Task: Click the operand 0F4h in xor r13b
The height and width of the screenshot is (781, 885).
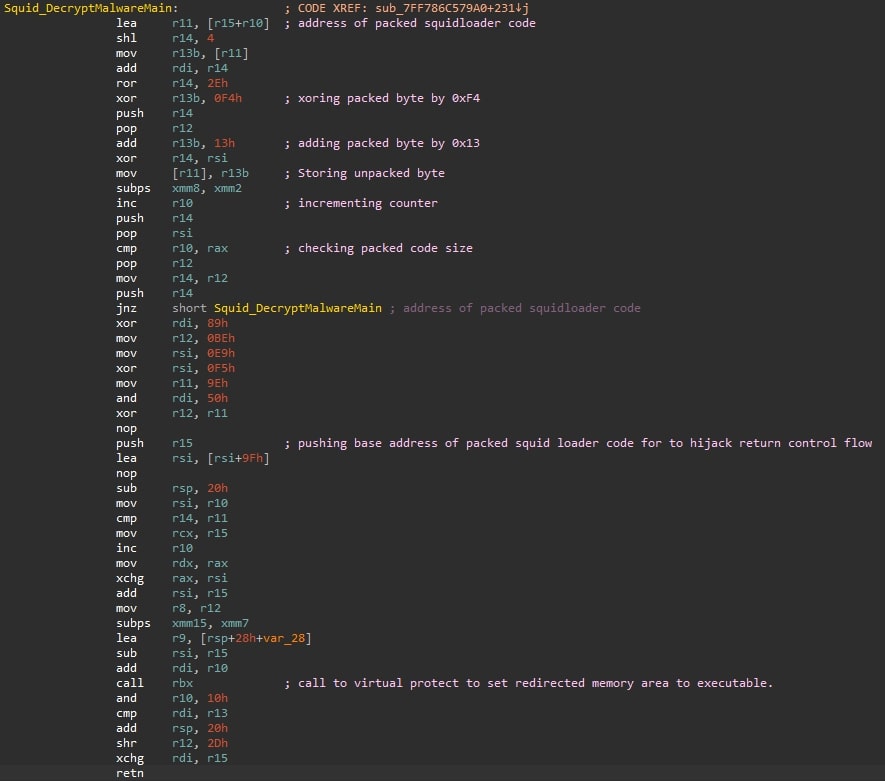Action: click(227, 98)
